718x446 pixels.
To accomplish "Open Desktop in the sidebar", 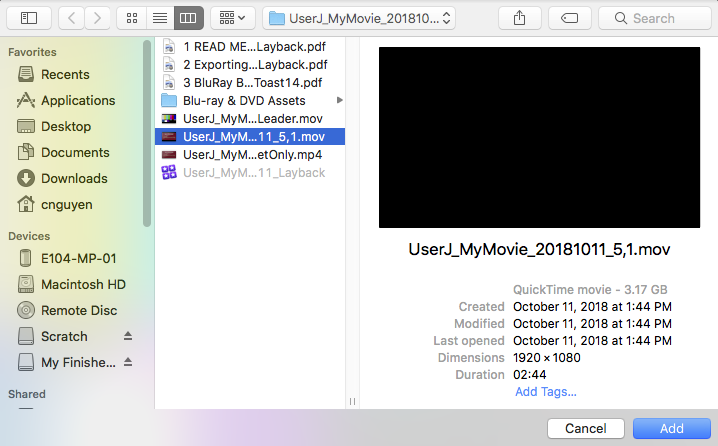I will [x=66, y=126].
